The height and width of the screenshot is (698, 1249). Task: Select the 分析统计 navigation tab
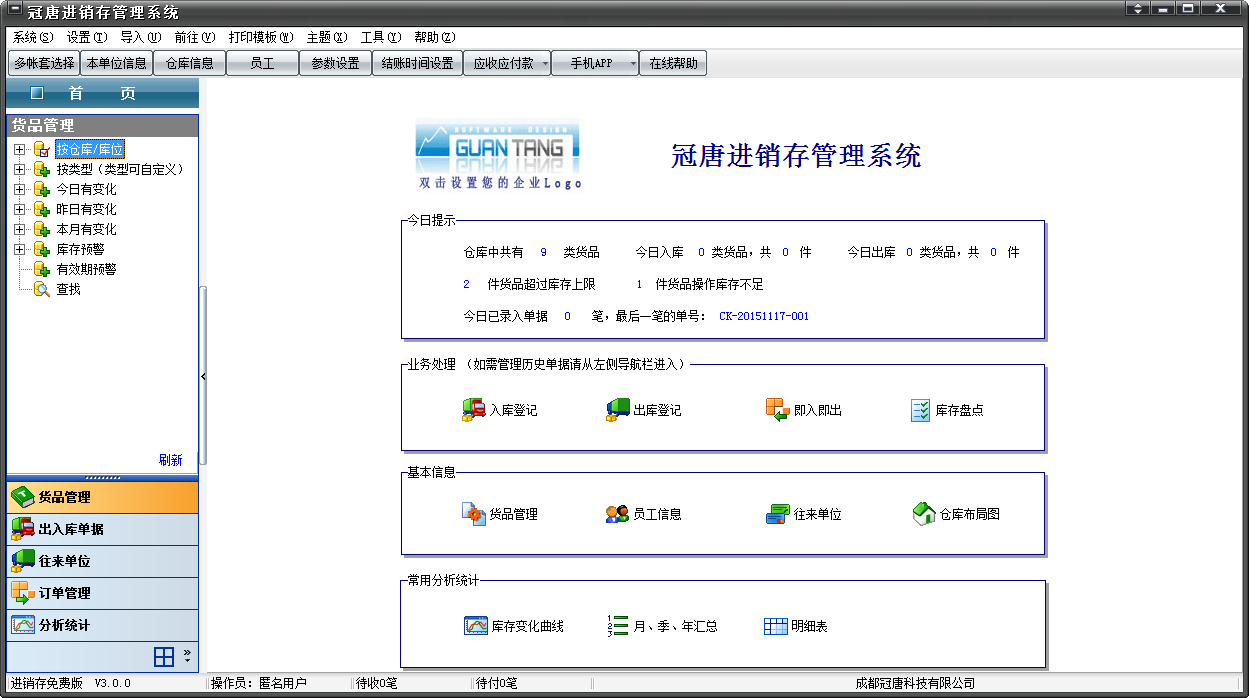(102, 625)
